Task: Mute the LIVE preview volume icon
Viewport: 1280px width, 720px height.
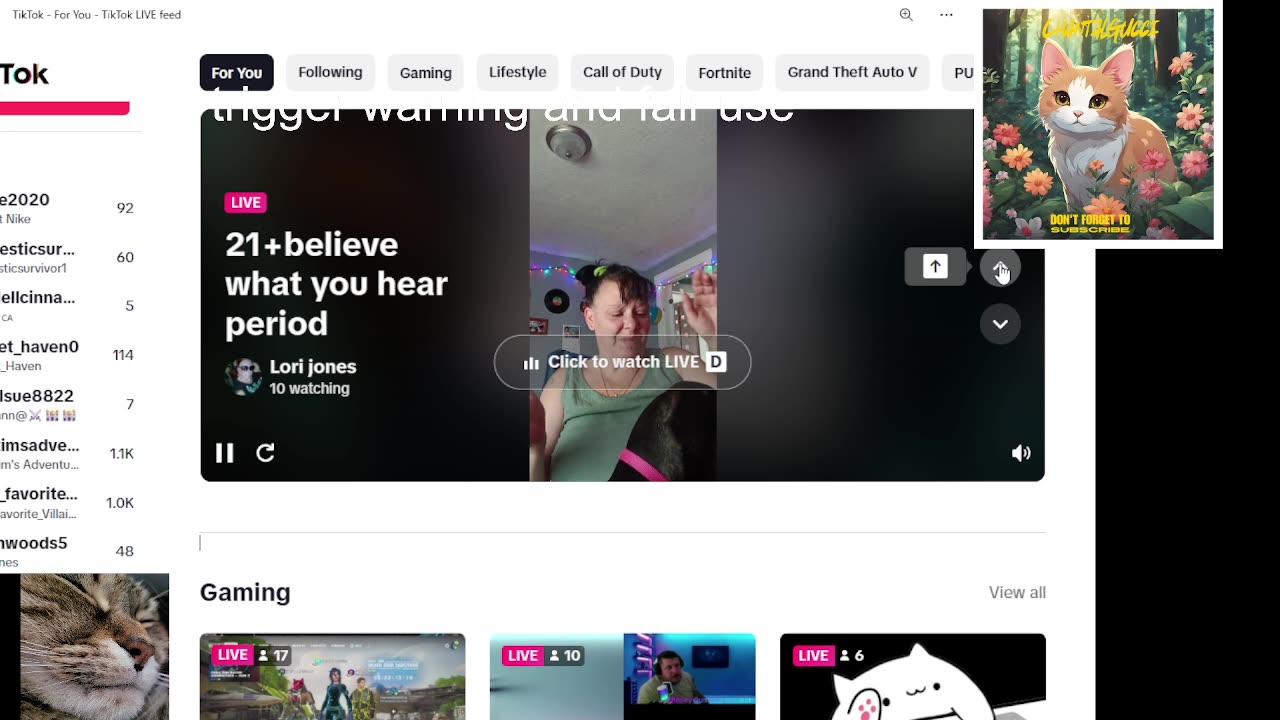Action: pos(1021,453)
